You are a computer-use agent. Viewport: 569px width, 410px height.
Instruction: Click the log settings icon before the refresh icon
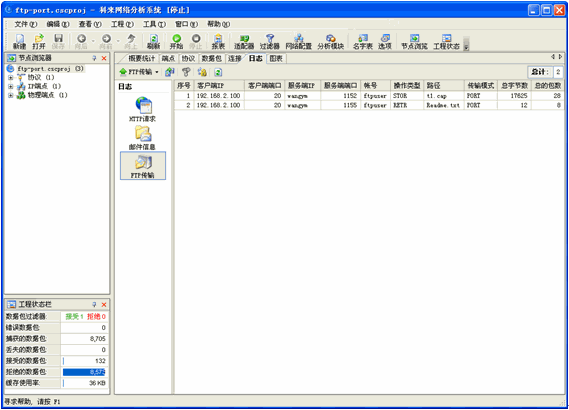(x=202, y=72)
